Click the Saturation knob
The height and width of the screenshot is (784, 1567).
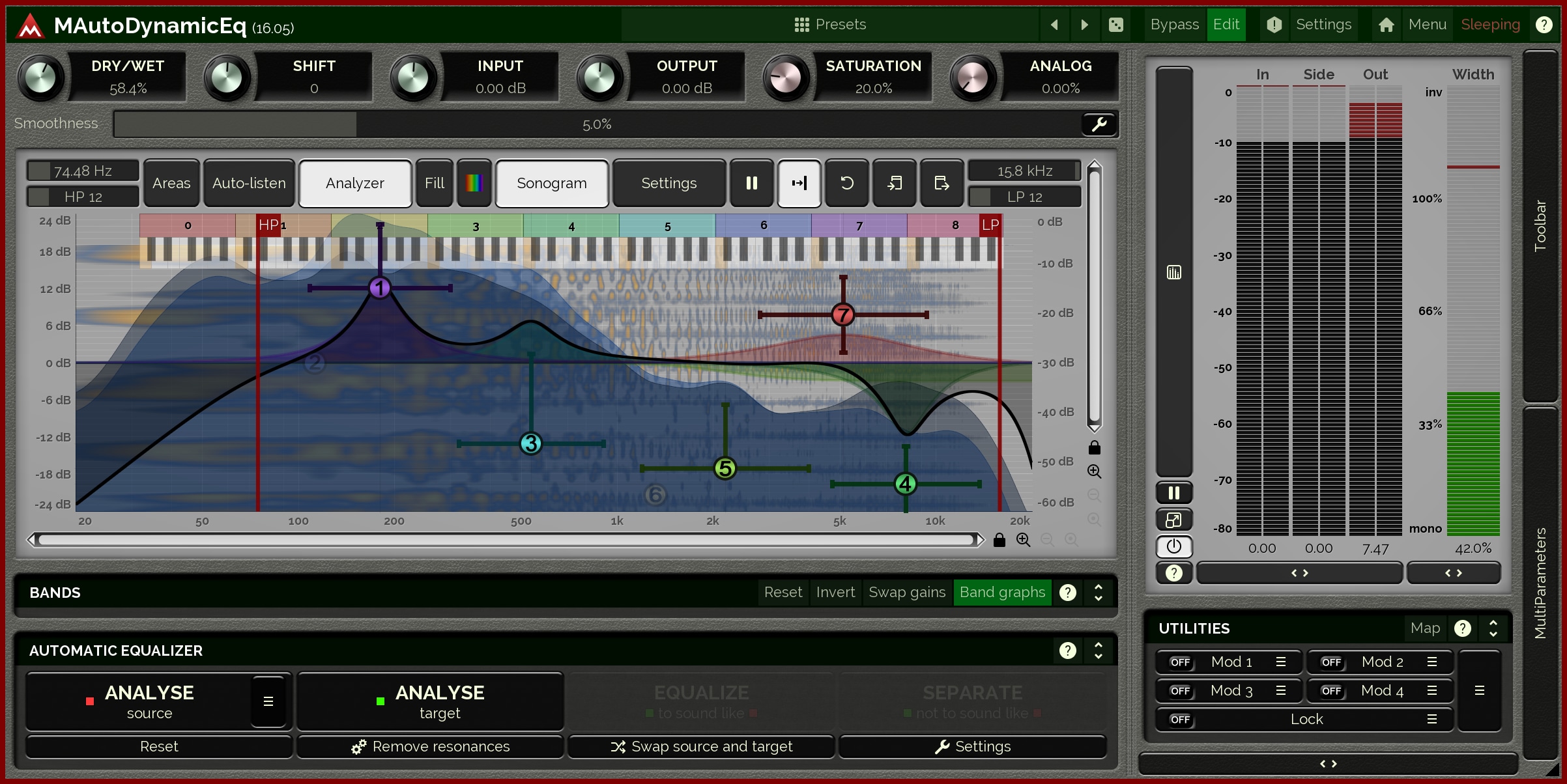click(x=786, y=78)
